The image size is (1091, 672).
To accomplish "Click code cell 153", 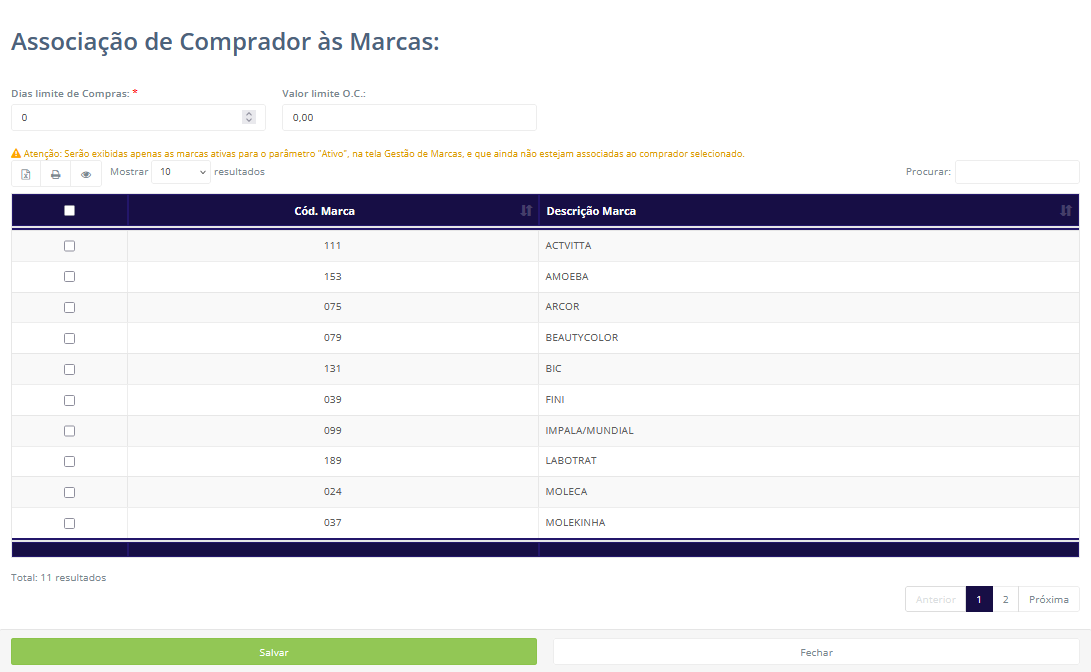I will pos(333,277).
